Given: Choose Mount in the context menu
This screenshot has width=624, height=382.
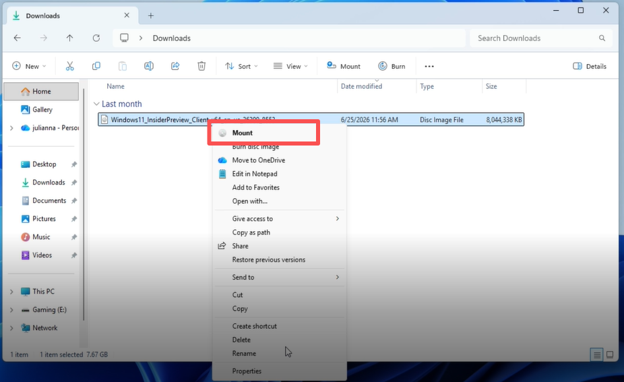Looking at the screenshot, I should click(x=279, y=133).
